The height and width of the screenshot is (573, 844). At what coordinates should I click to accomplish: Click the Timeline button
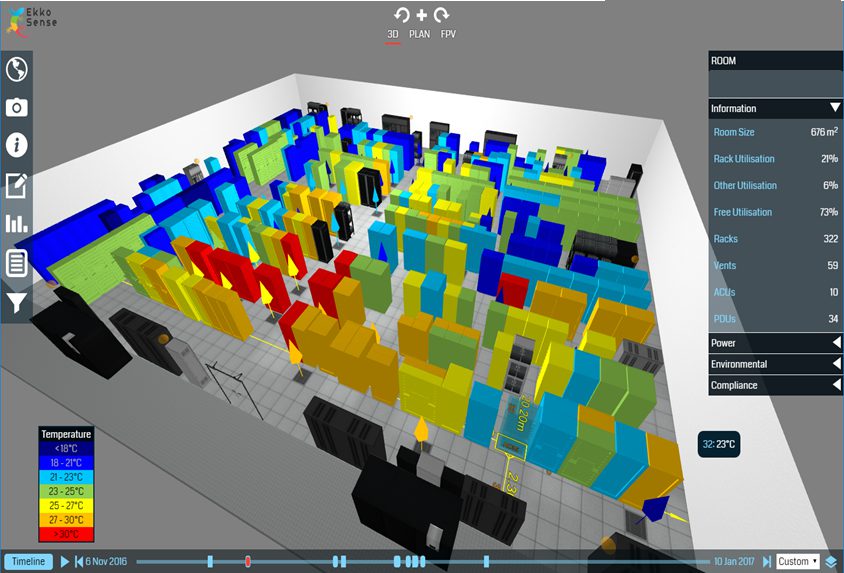(x=28, y=562)
